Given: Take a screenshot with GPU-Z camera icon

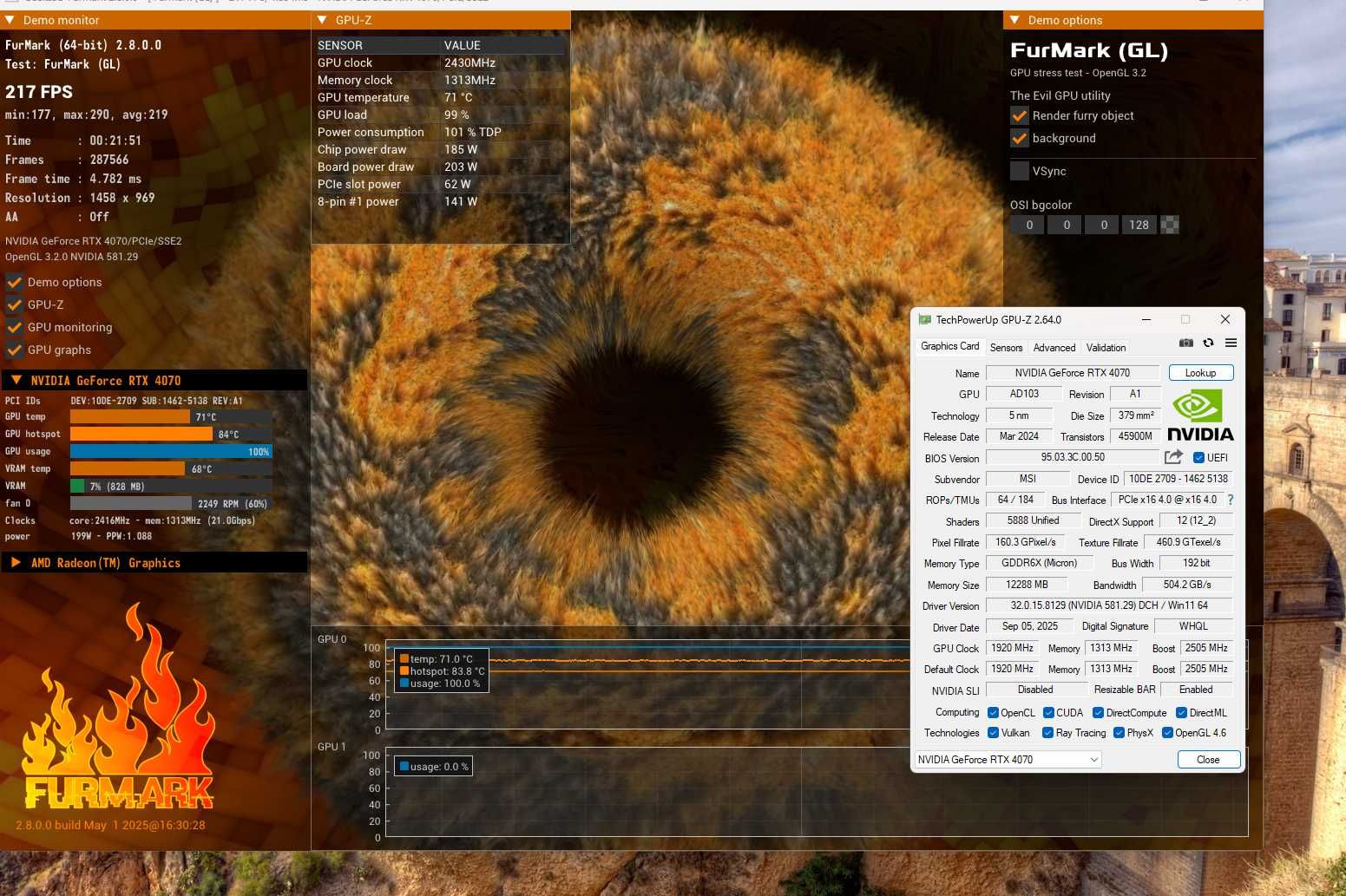Looking at the screenshot, I should [x=1186, y=343].
